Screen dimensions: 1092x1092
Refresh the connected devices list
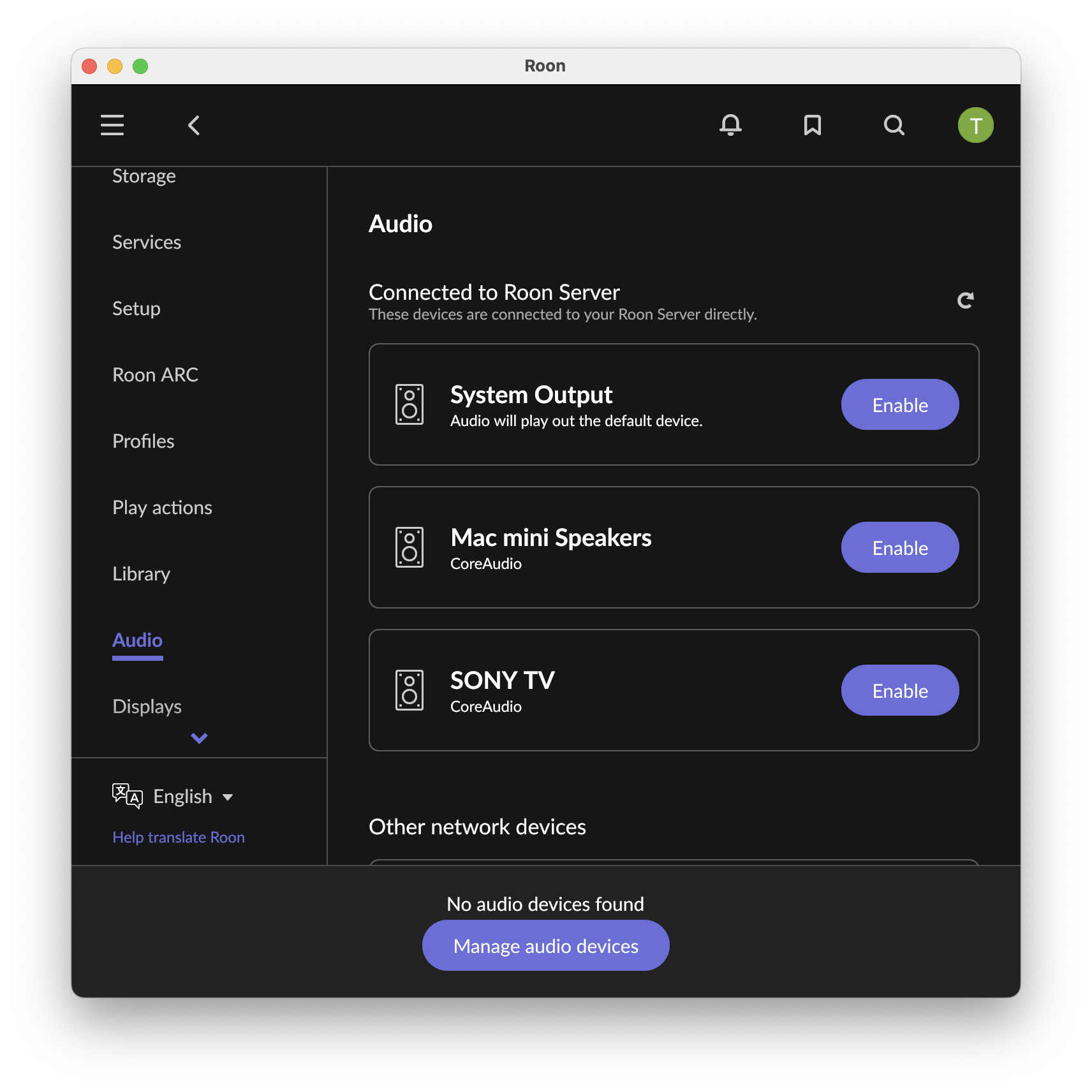point(965,300)
